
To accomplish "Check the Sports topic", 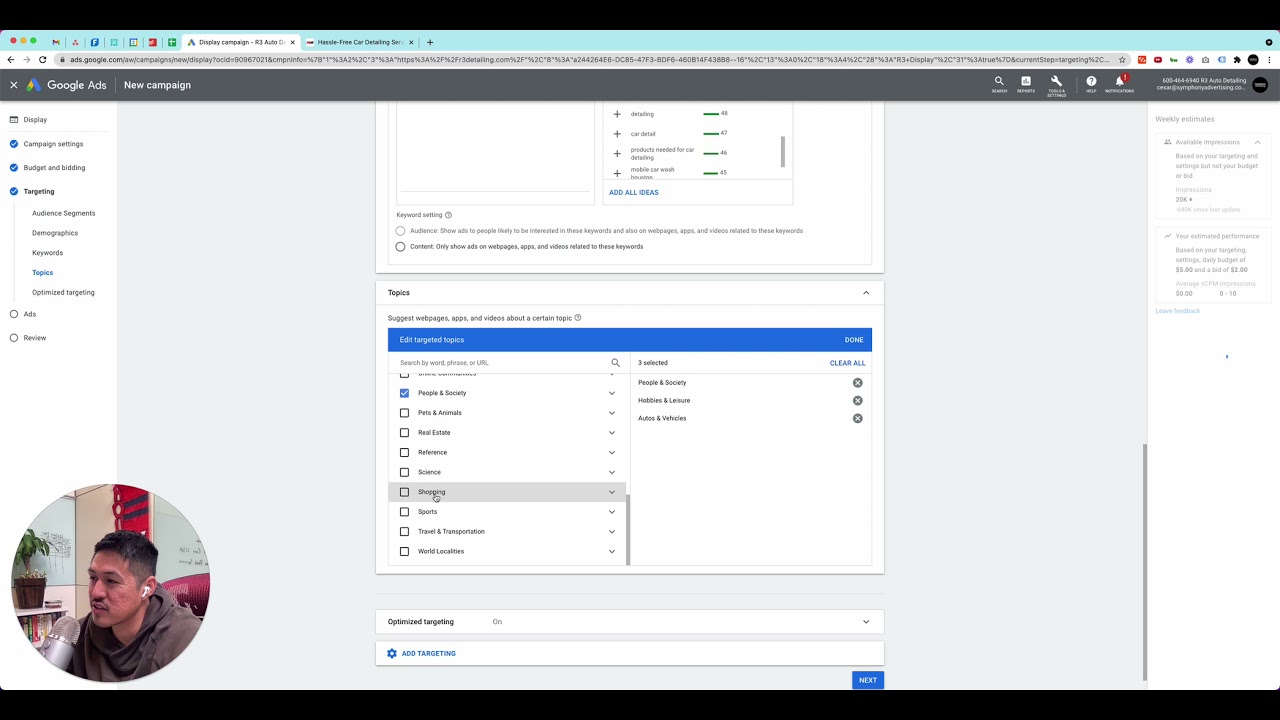I will tap(404, 512).
